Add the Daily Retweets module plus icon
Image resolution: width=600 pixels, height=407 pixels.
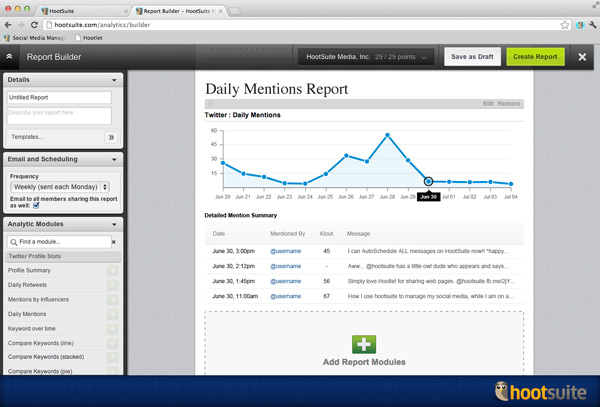pyautogui.click(x=112, y=285)
